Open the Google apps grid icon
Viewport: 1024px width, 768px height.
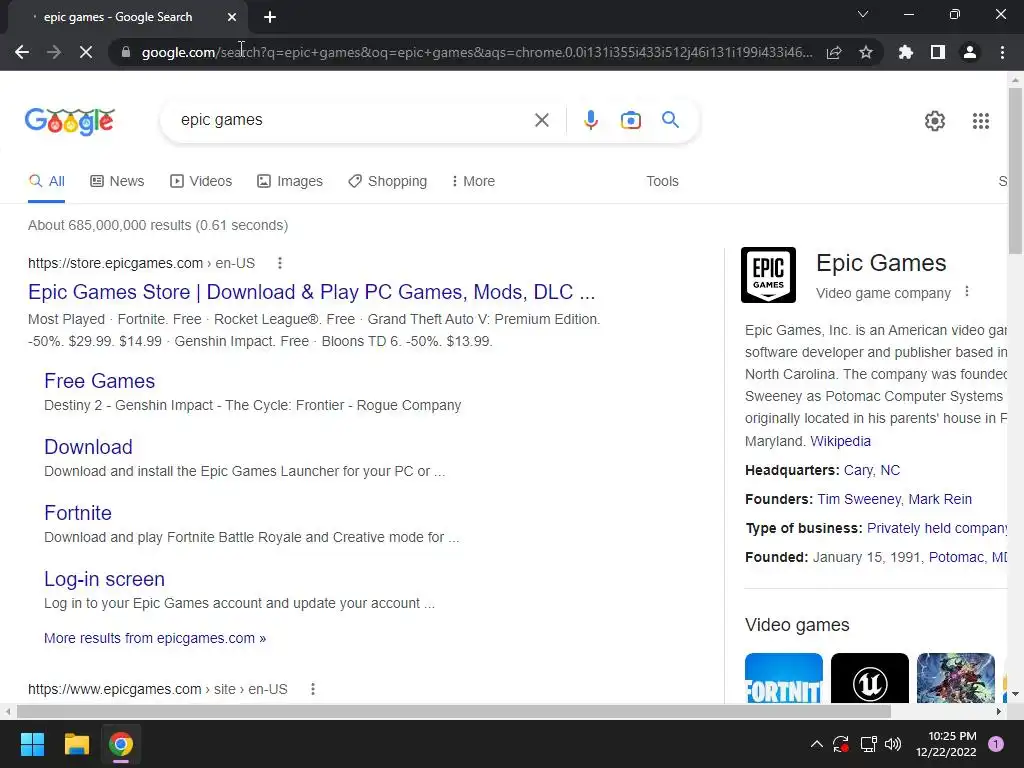(981, 121)
